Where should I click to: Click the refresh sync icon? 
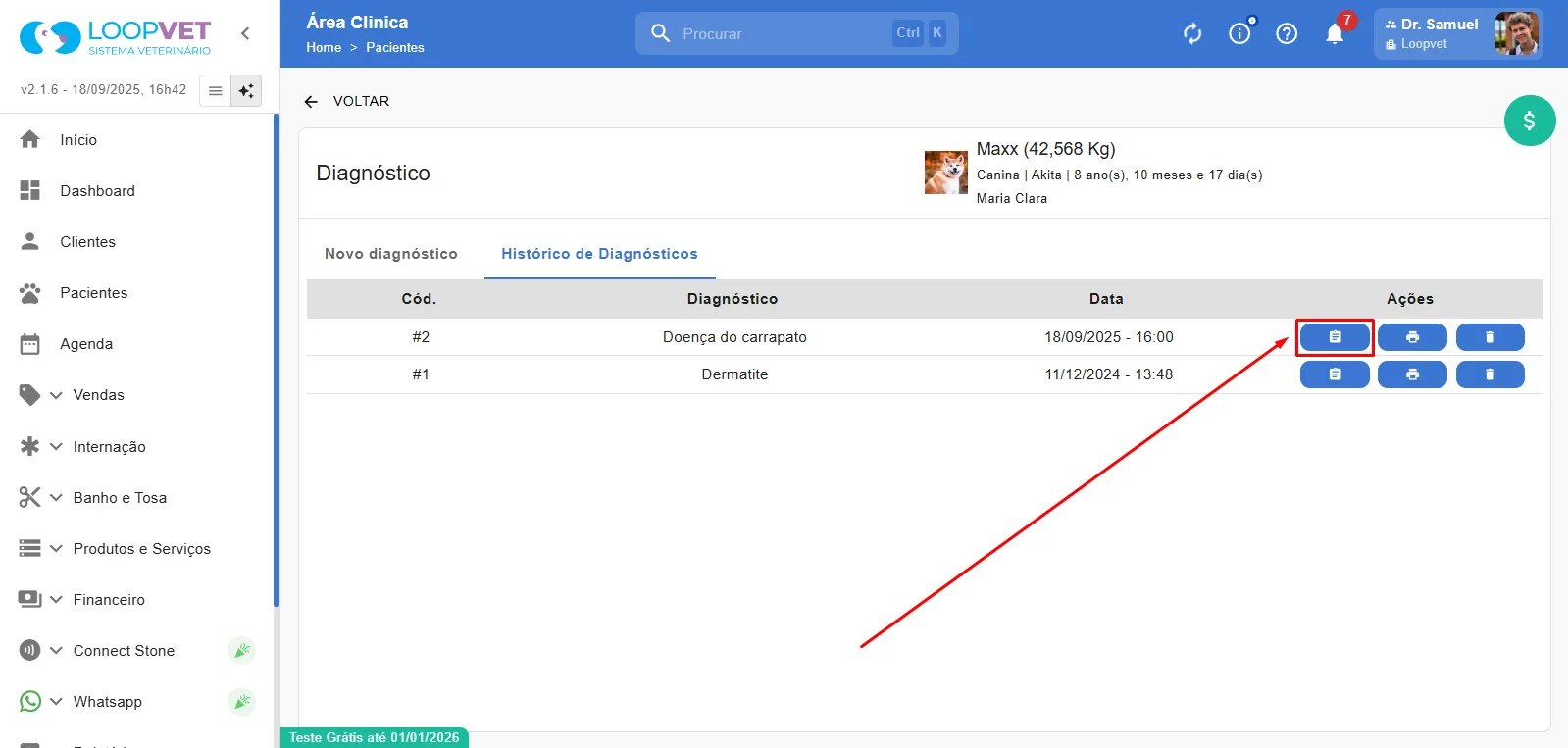coord(1192,34)
